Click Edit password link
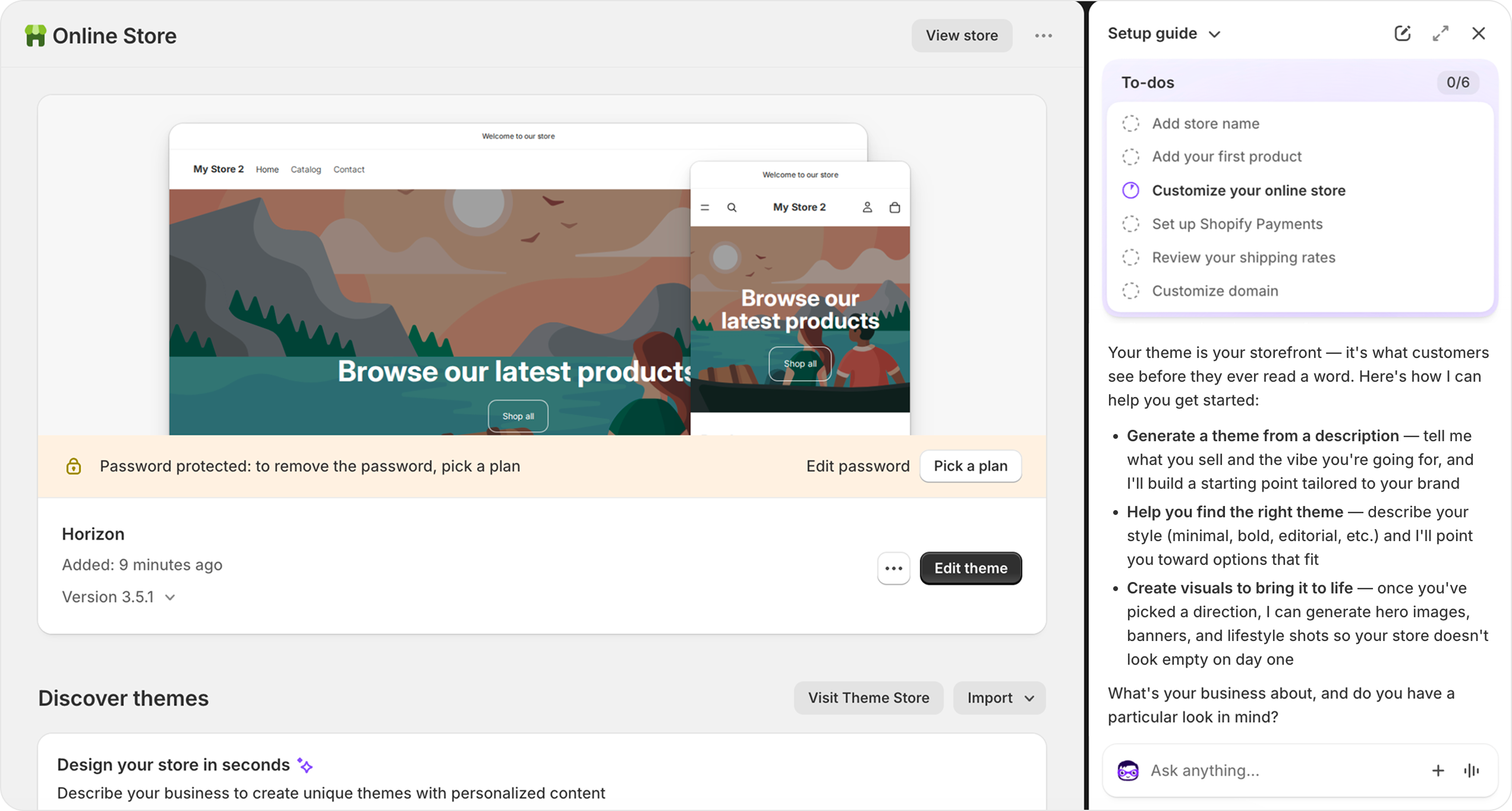The height and width of the screenshot is (811, 1512). (858, 466)
